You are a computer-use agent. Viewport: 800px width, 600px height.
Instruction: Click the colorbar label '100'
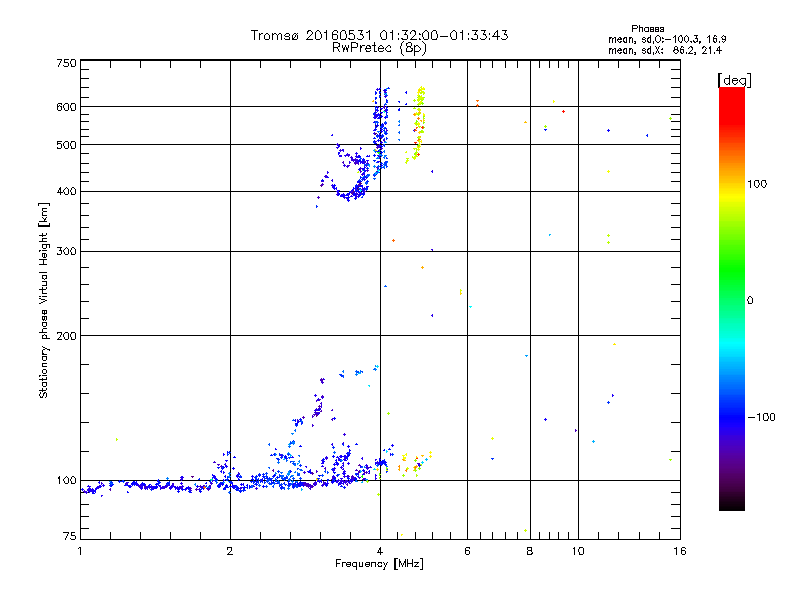[x=757, y=184]
